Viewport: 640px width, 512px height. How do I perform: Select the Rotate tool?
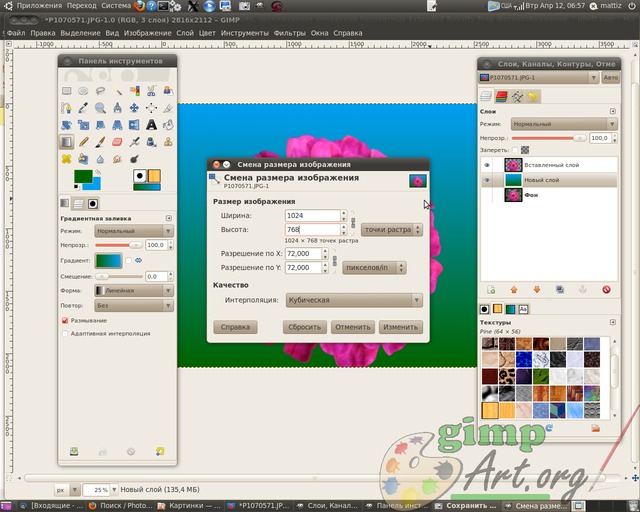click(x=67, y=125)
